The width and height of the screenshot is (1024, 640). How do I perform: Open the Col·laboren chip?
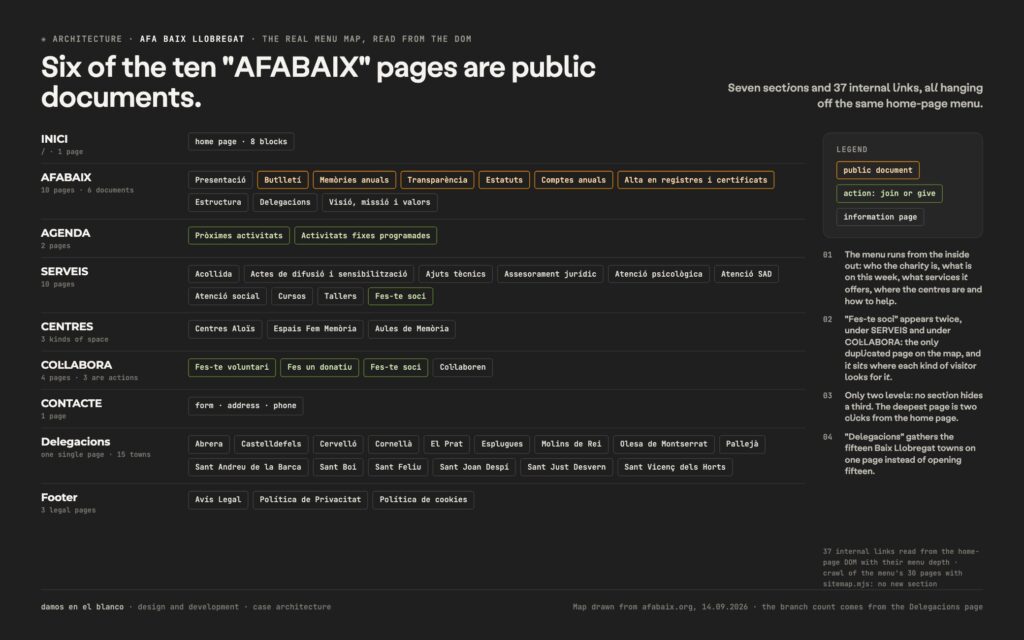pyautogui.click(x=462, y=368)
